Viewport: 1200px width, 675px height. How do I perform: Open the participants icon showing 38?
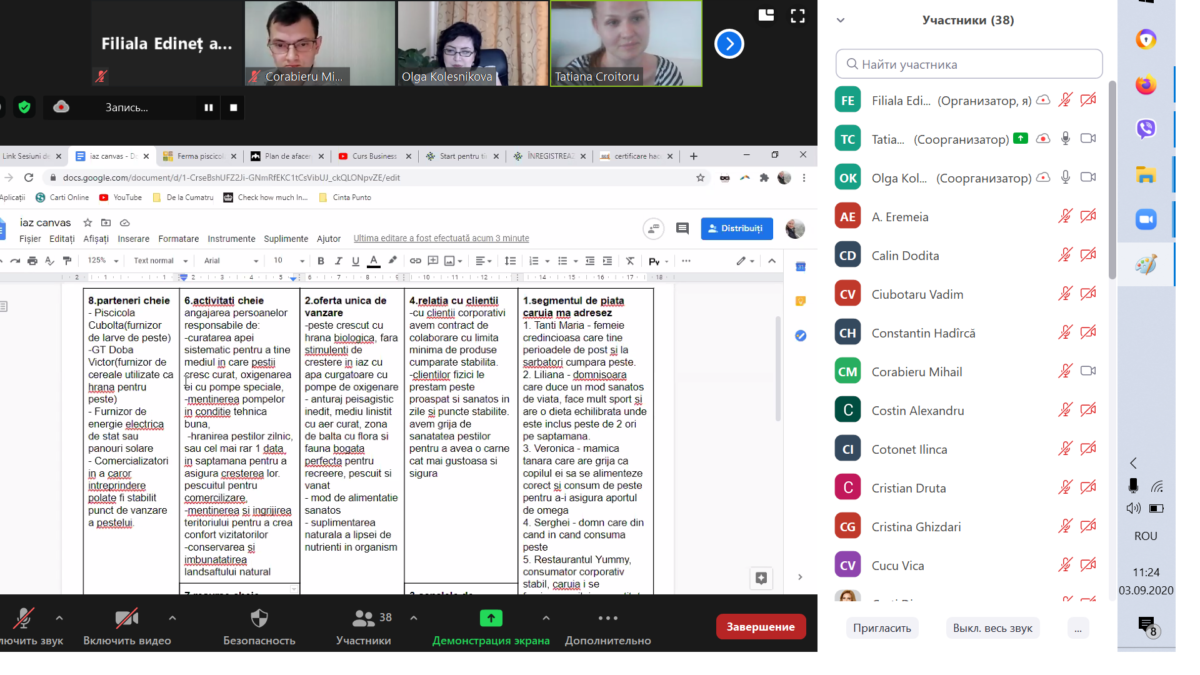pos(363,618)
